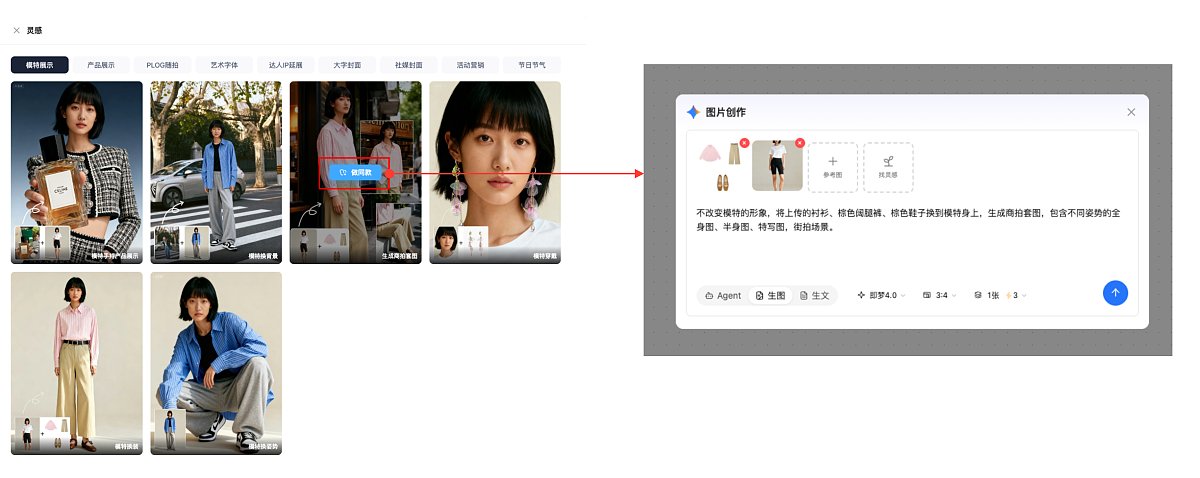The image size is (1200, 478).
Task: Open the 活动营销 tab
Action: 470,65
